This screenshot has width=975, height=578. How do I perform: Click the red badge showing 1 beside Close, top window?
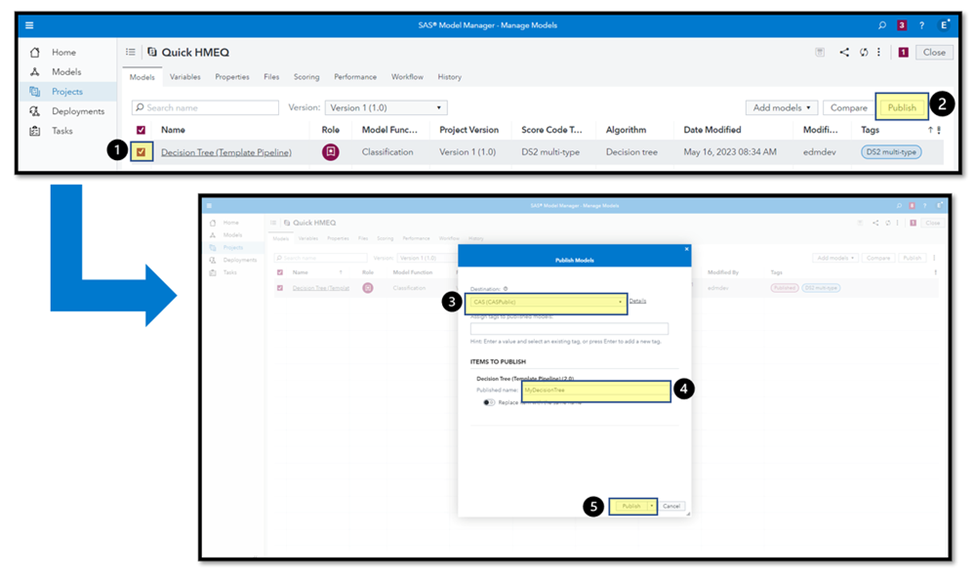[903, 52]
